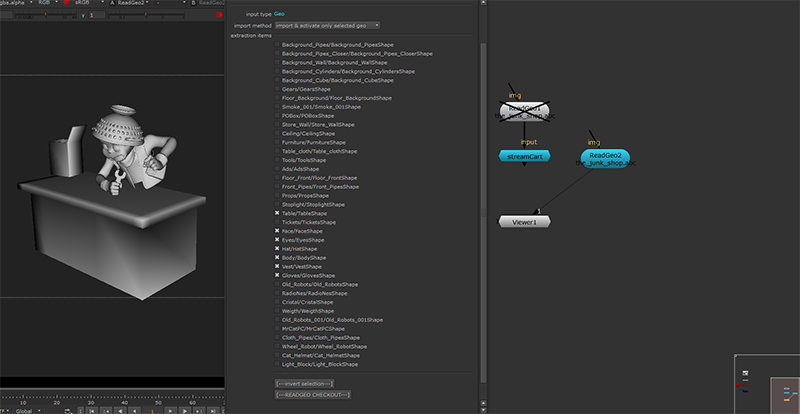Enable Gears/GearsShape checkbox

(x=277, y=89)
